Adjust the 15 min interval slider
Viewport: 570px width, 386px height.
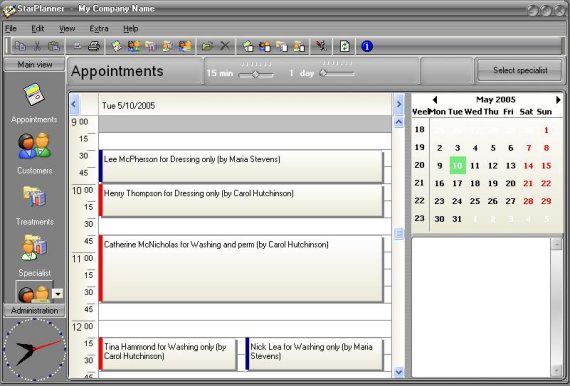[x=256, y=74]
